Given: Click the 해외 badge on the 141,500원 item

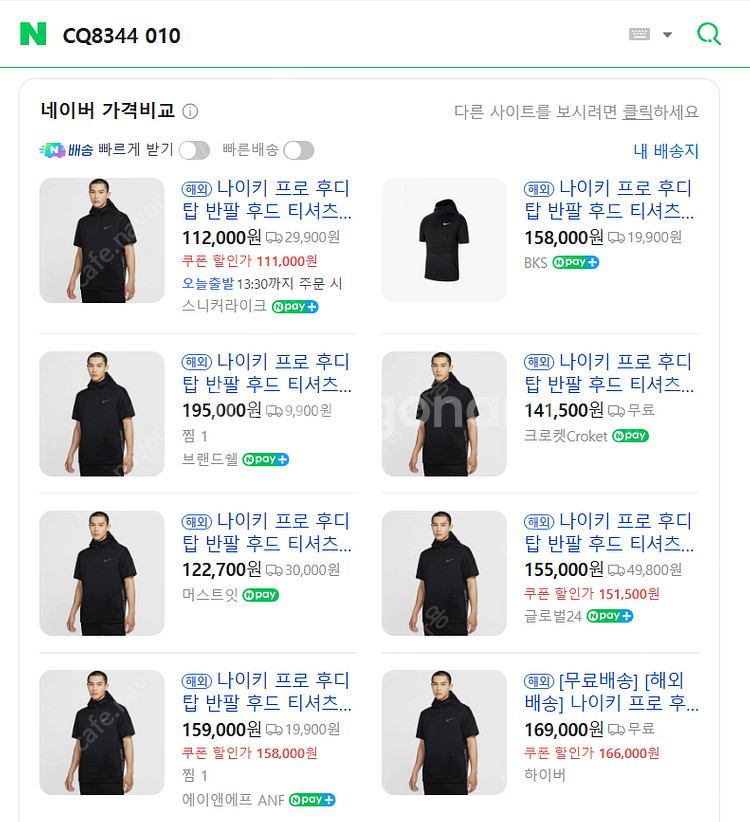Looking at the screenshot, I should [x=539, y=362].
